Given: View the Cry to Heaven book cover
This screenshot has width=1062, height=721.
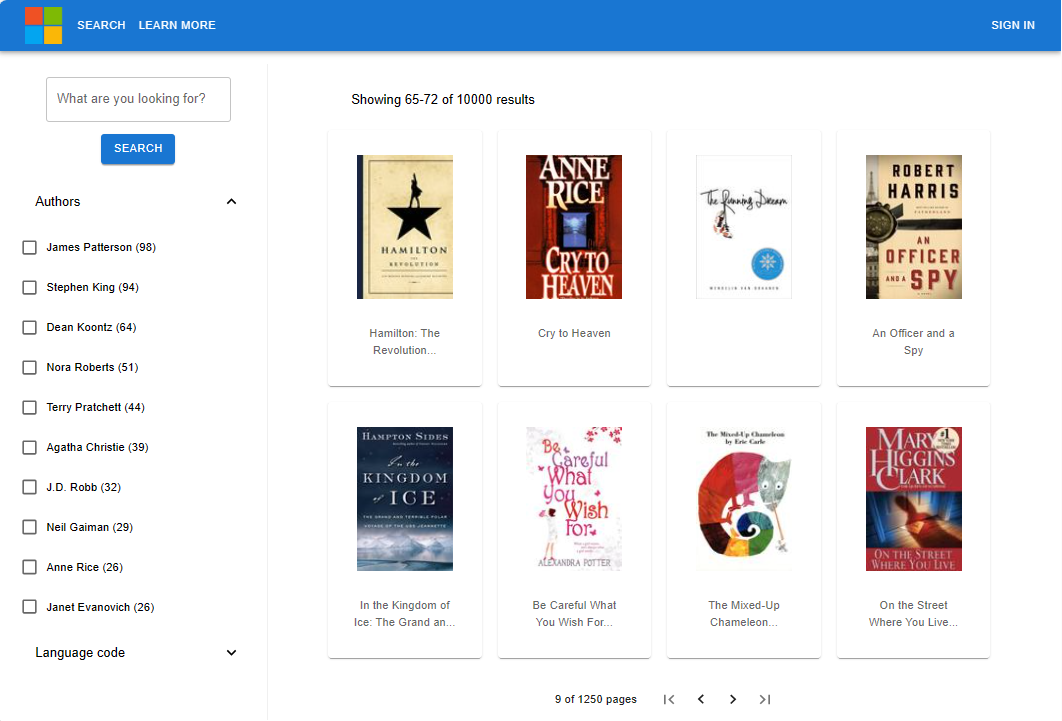Looking at the screenshot, I should pyautogui.click(x=574, y=227).
